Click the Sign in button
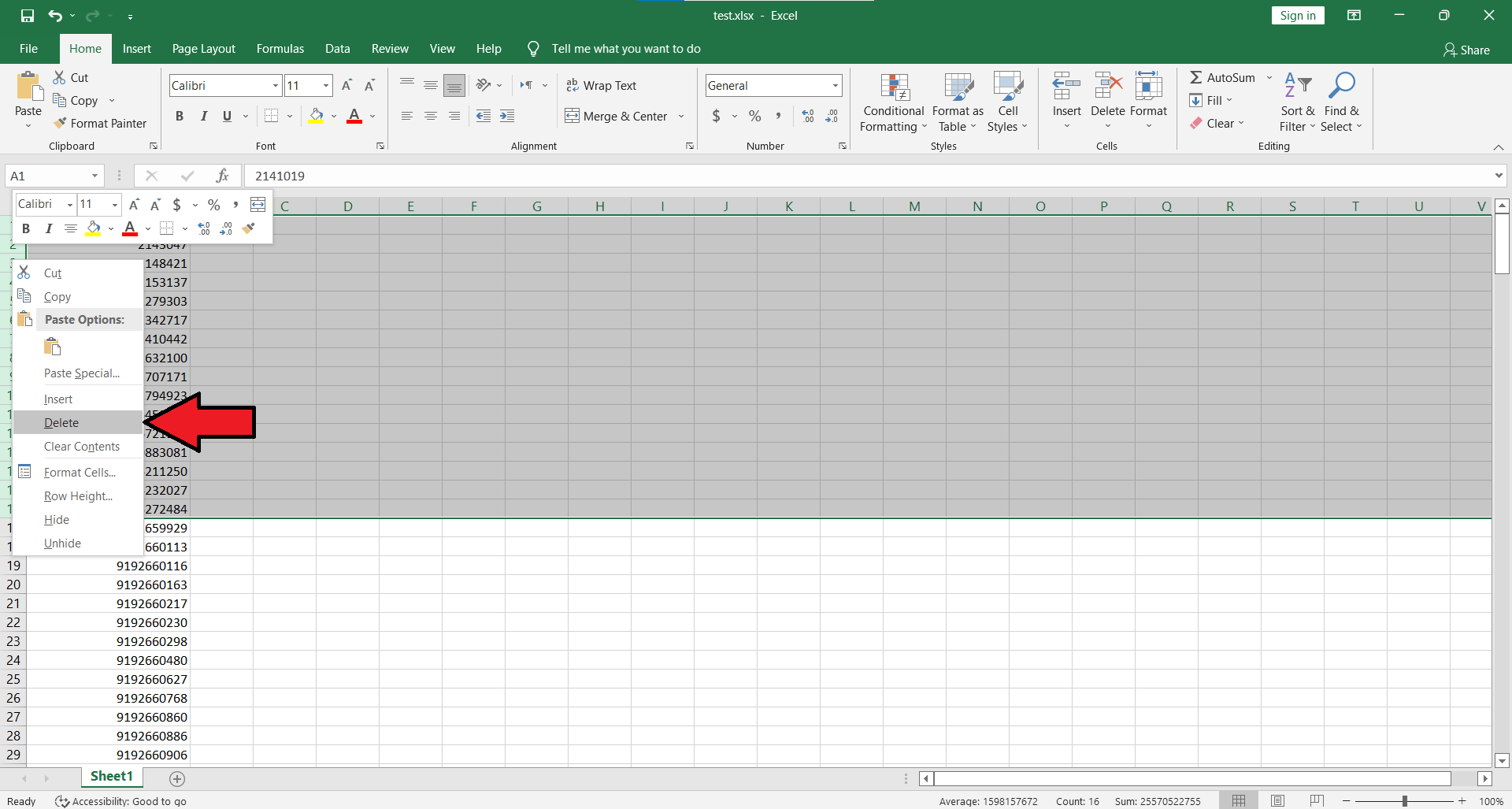 [1297, 16]
